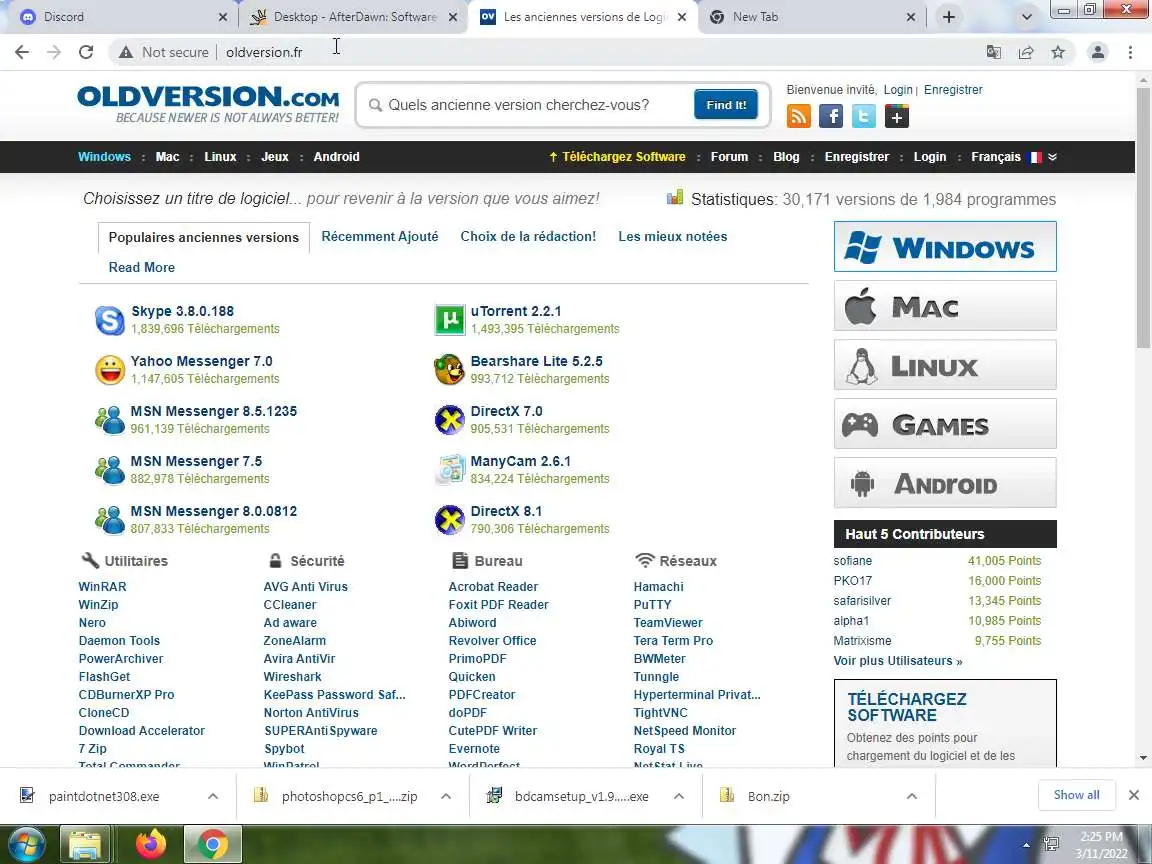Open File Explorer from the taskbar
This screenshot has width=1152, height=864.
(x=84, y=845)
